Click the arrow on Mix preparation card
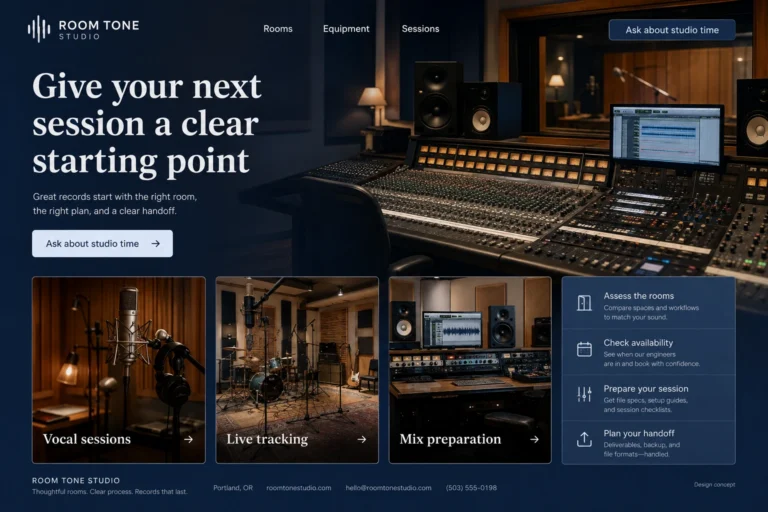768x512 pixels. pyautogui.click(x=534, y=439)
